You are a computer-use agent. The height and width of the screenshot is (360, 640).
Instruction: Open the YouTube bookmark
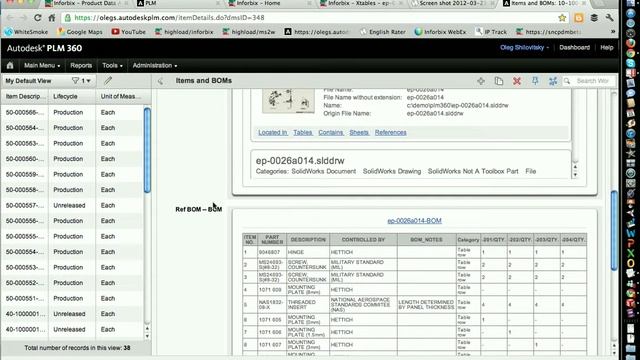[129, 31]
